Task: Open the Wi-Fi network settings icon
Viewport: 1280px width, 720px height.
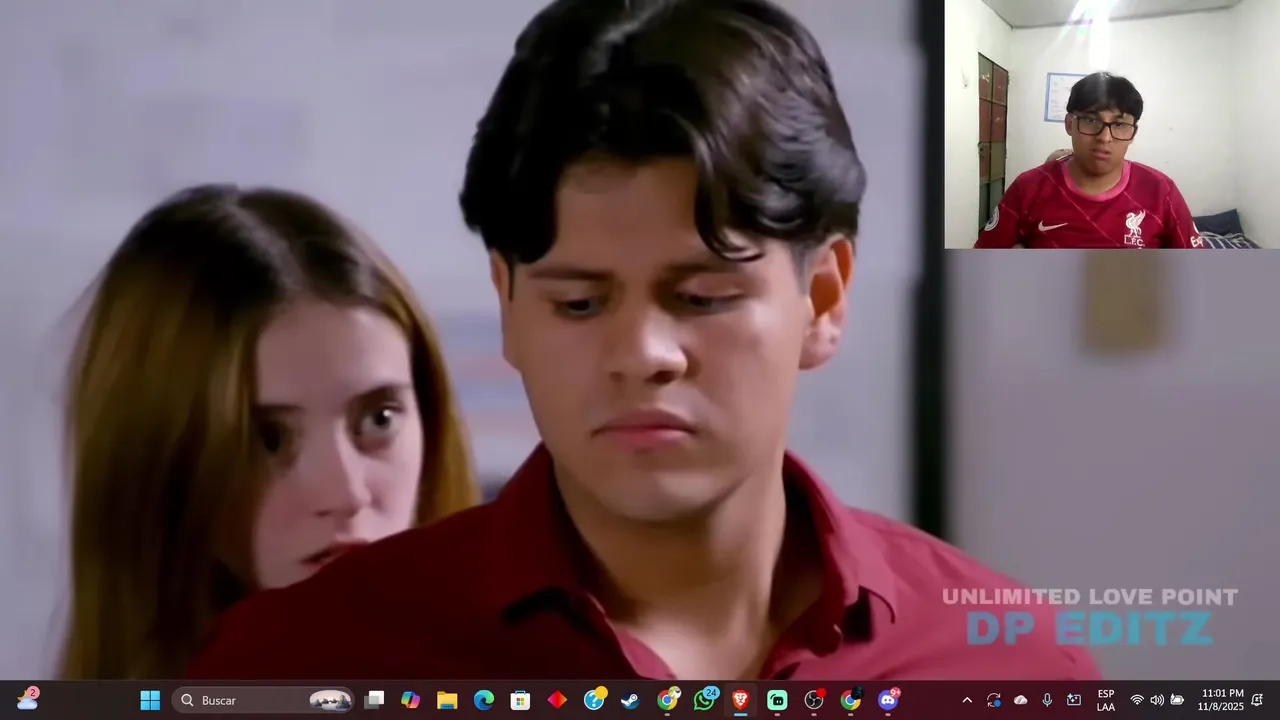Action: tap(1137, 700)
